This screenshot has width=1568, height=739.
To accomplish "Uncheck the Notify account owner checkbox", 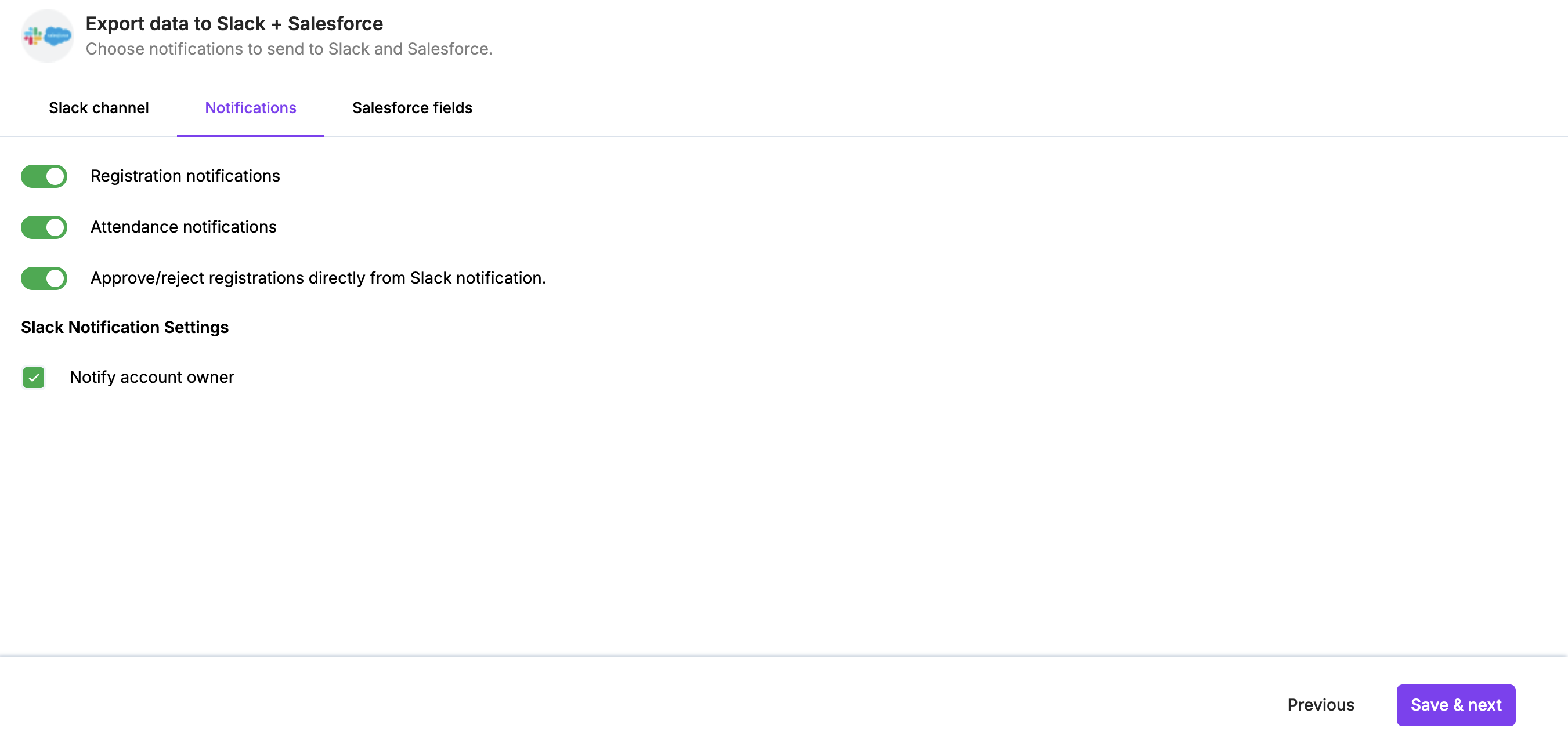I will click(34, 378).
